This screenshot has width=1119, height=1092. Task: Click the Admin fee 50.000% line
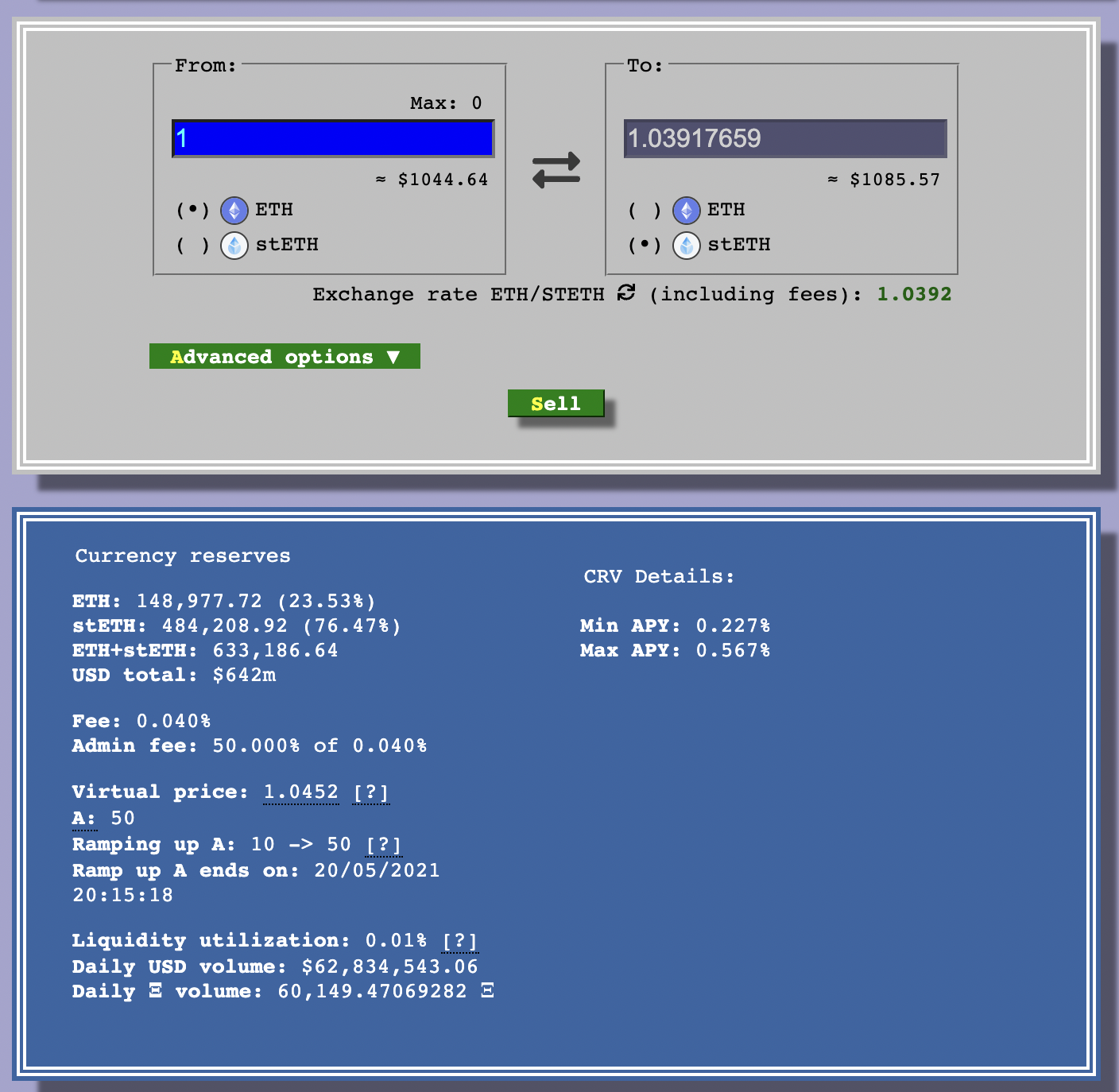250,746
